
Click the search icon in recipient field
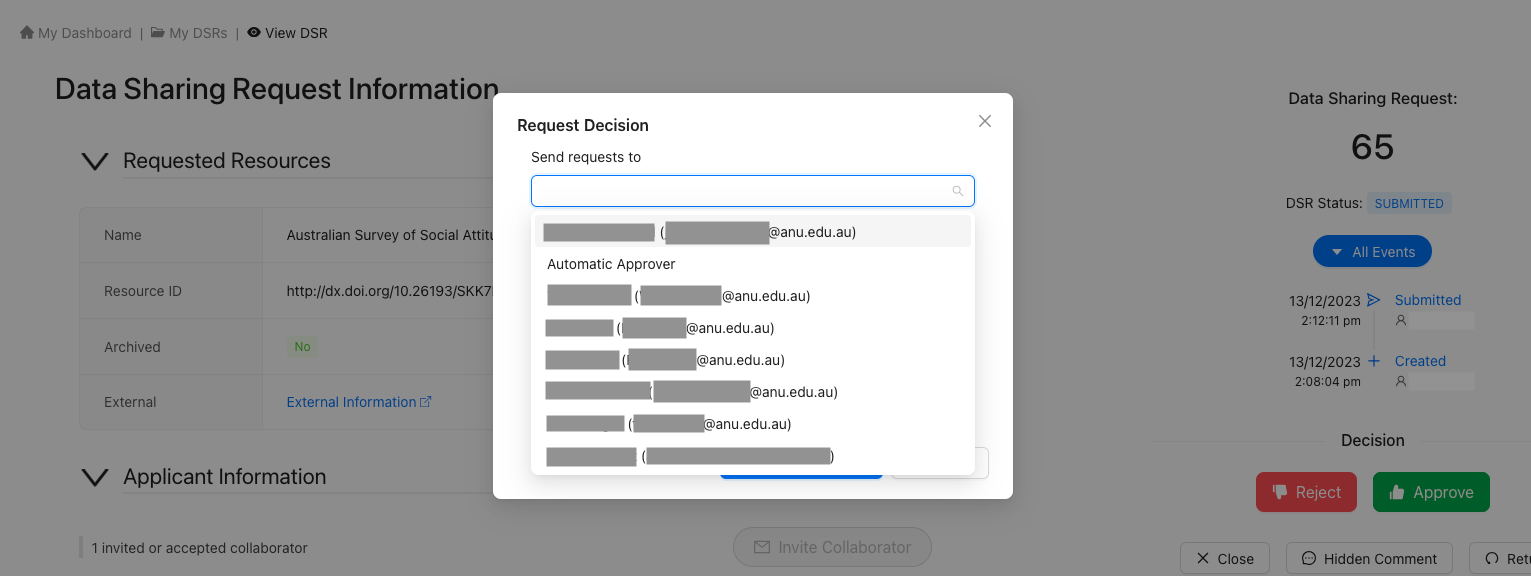tap(958, 191)
